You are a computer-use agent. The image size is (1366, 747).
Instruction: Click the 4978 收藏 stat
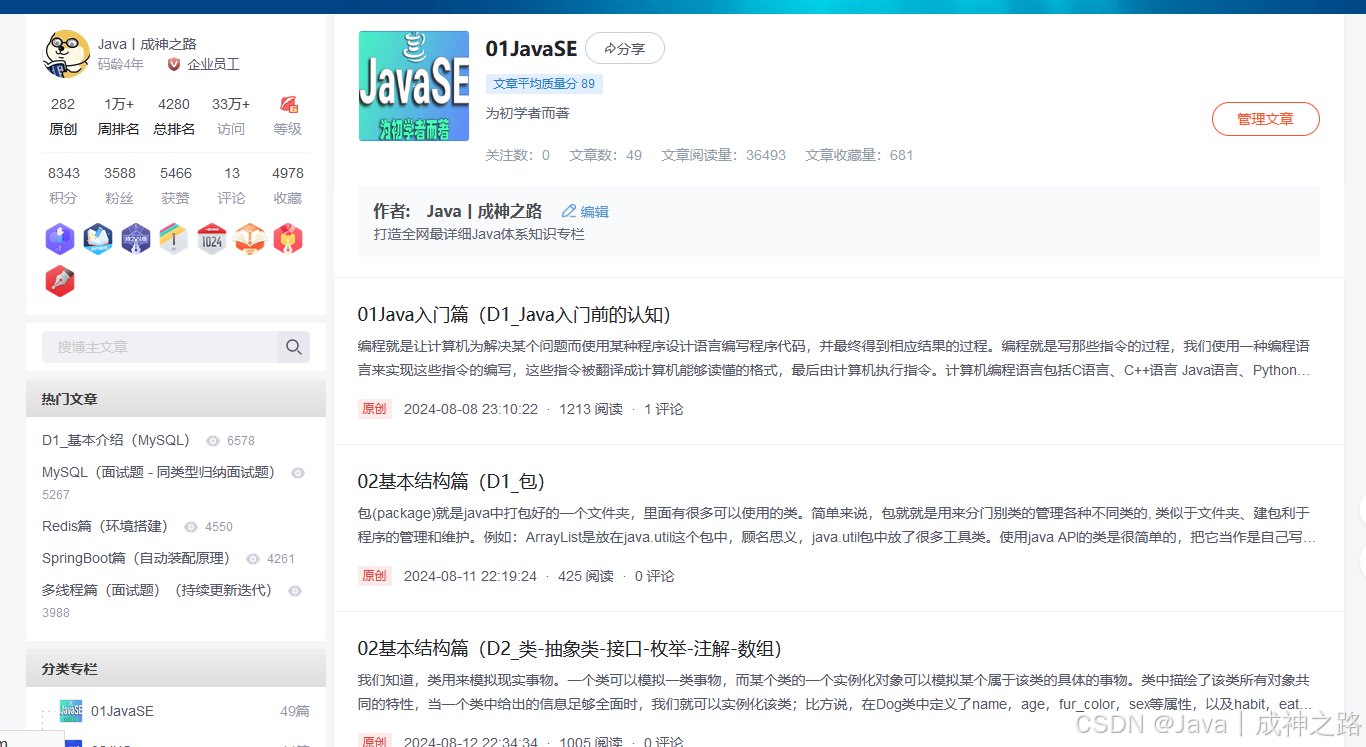point(288,185)
